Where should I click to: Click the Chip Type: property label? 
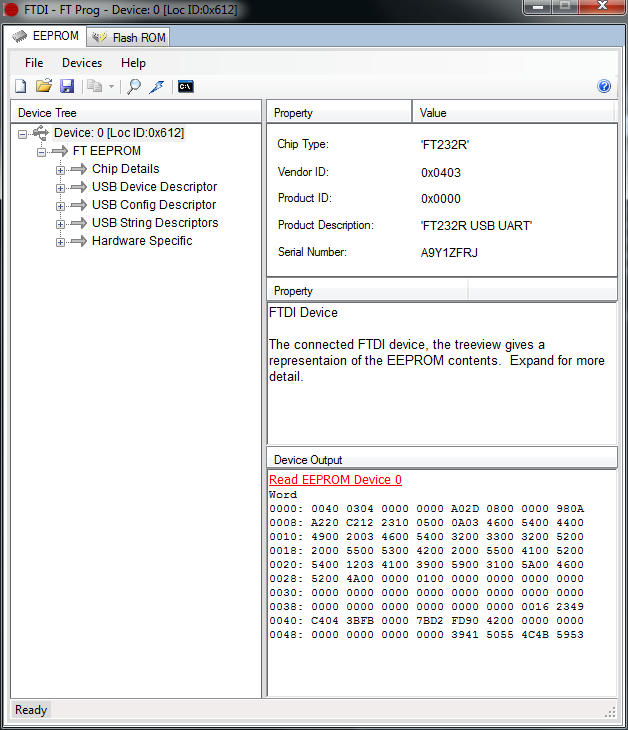pos(303,144)
